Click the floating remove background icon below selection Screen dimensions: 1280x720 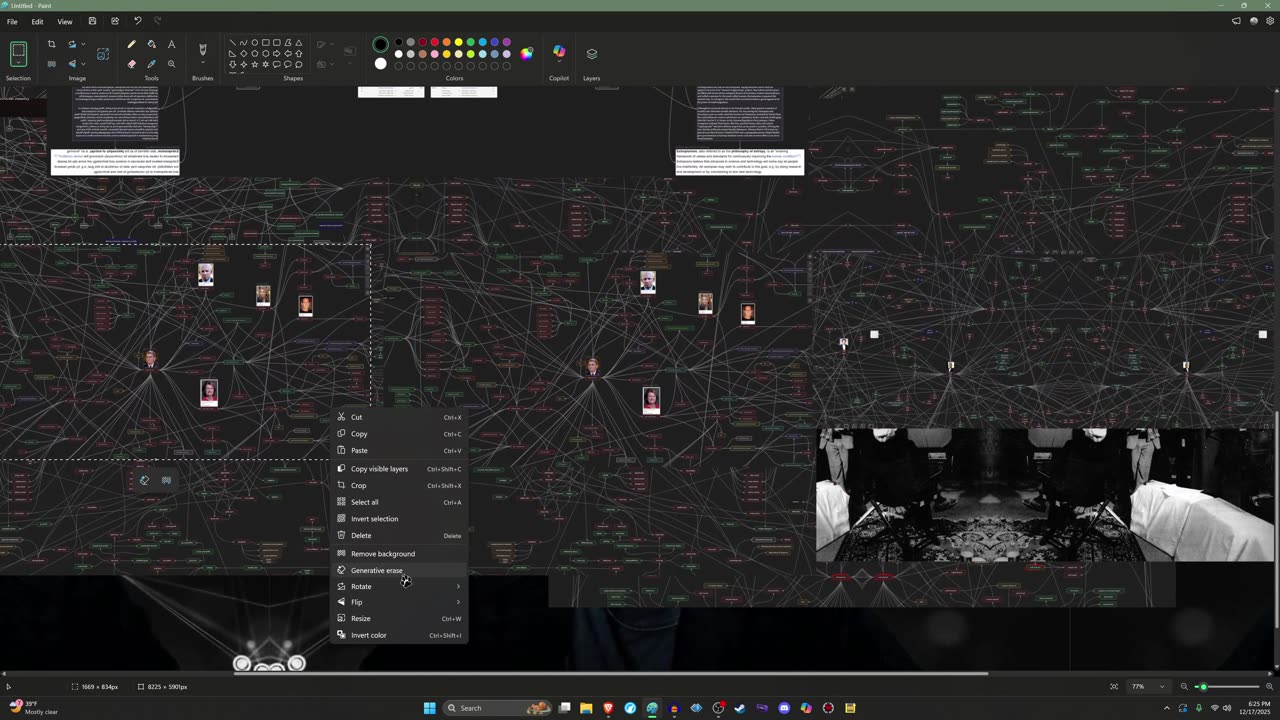click(x=166, y=480)
